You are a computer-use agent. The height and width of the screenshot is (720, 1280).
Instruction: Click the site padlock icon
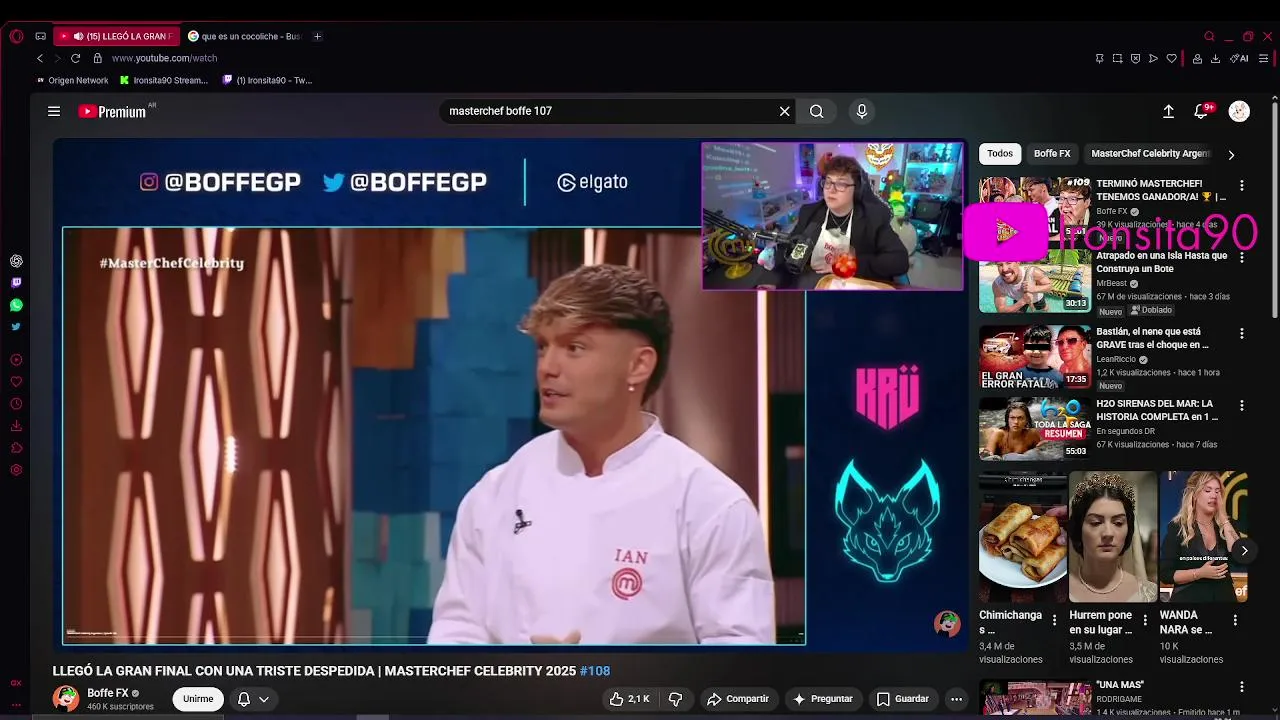[x=97, y=58]
